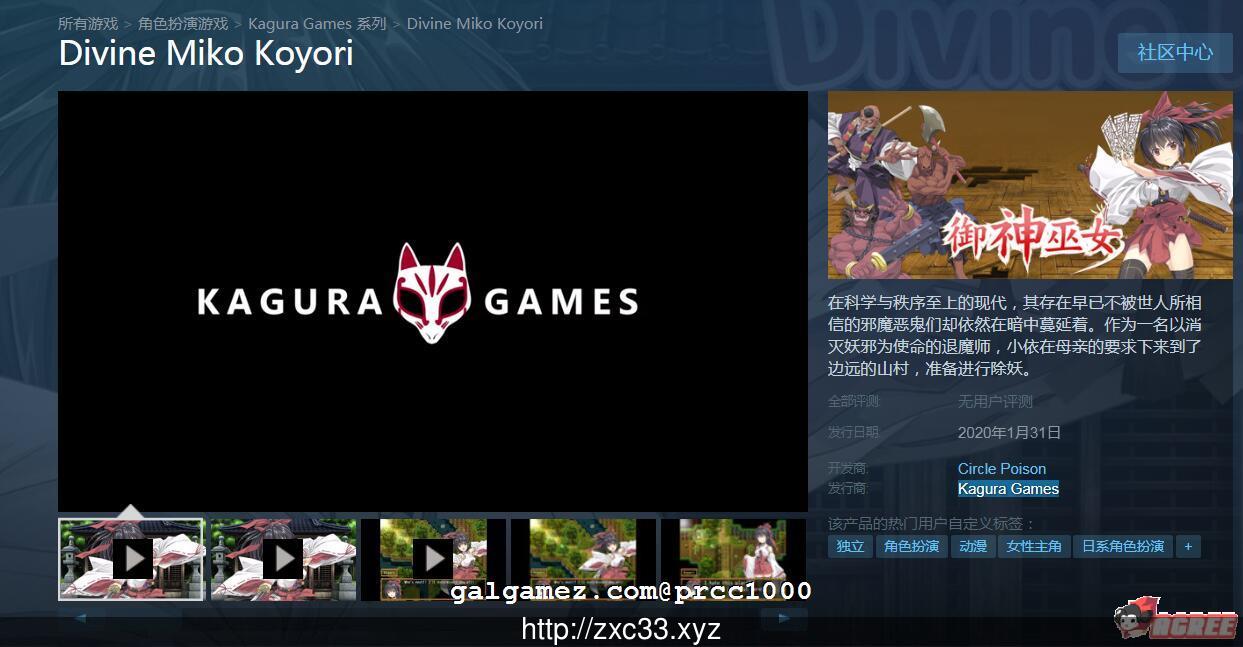Open 角色扮演游戏 breadcrumb category
This screenshot has width=1243, height=647.
(183, 23)
